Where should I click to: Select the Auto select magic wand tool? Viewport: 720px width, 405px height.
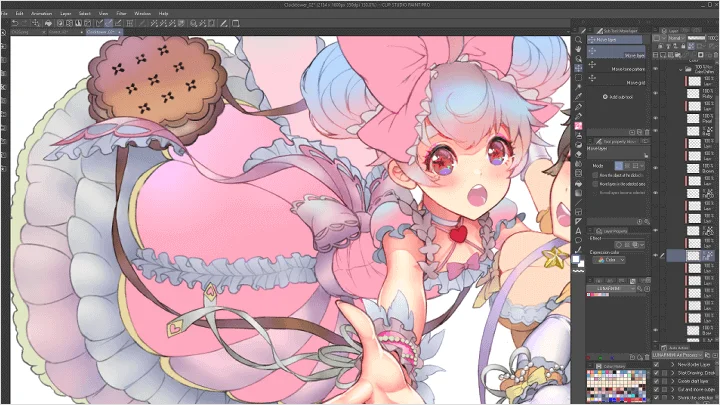pyautogui.click(x=578, y=87)
